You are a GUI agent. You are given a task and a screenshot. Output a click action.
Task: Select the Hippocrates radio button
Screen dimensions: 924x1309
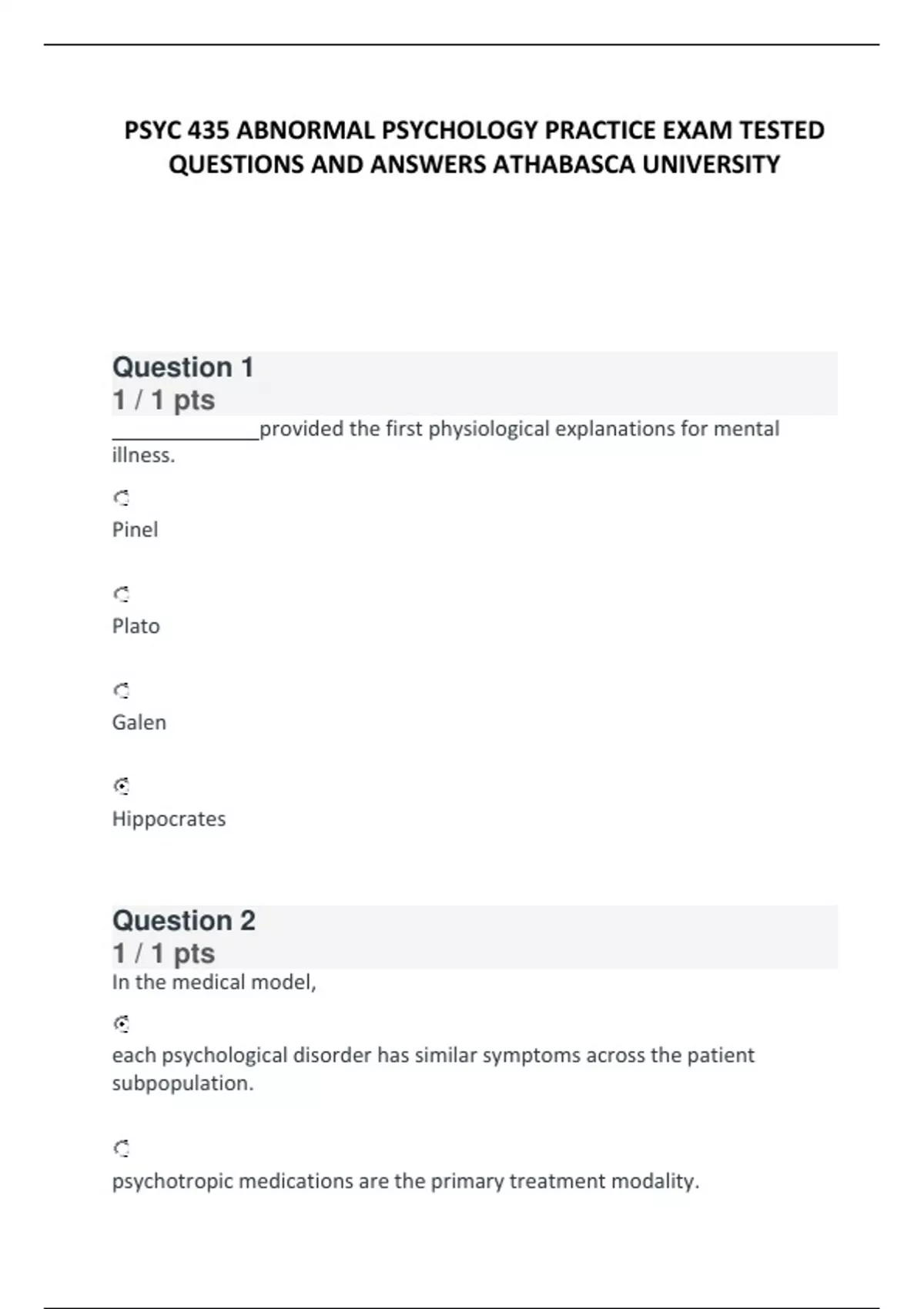click(121, 786)
